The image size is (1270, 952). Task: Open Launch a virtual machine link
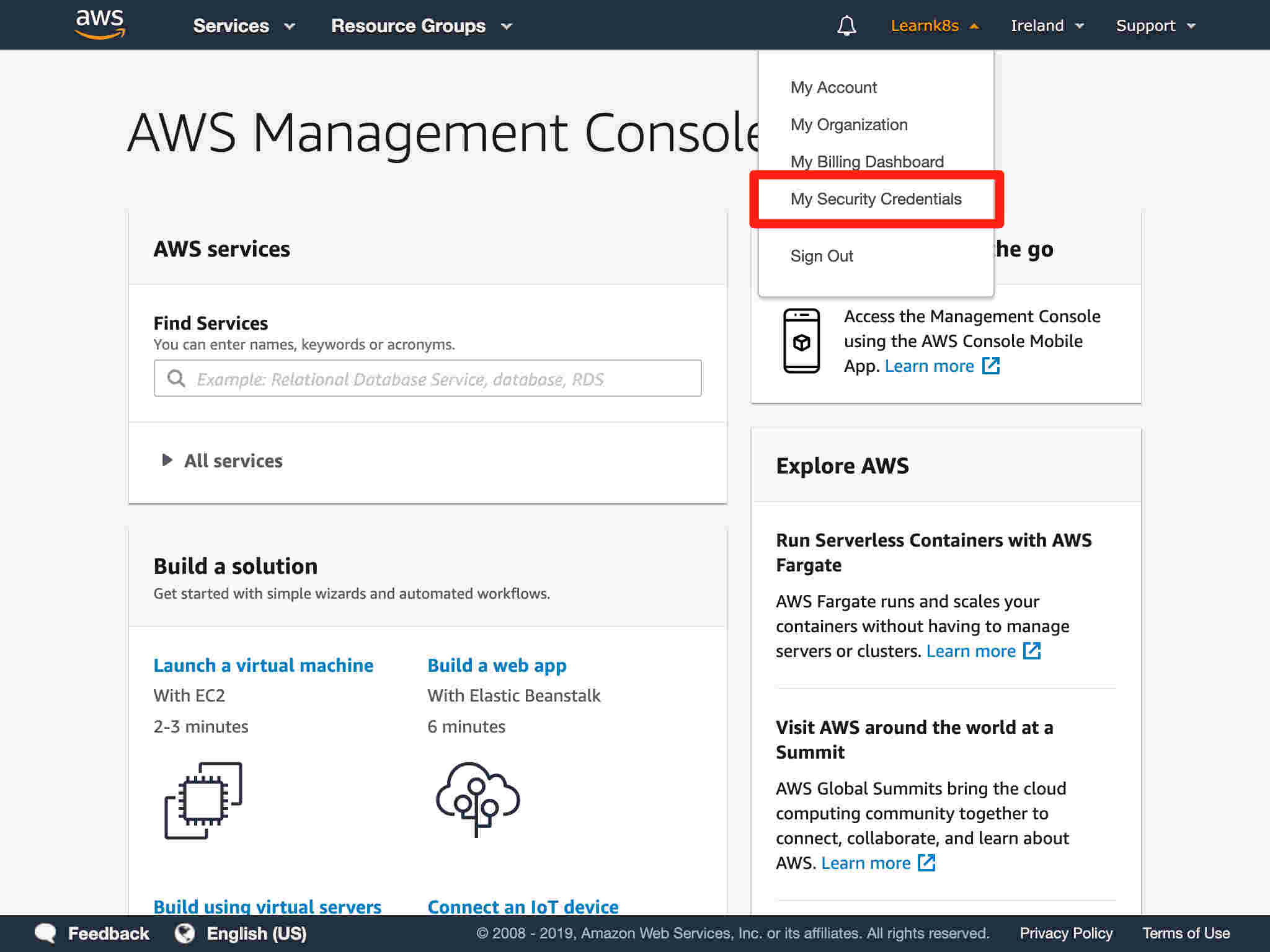pyautogui.click(x=264, y=666)
